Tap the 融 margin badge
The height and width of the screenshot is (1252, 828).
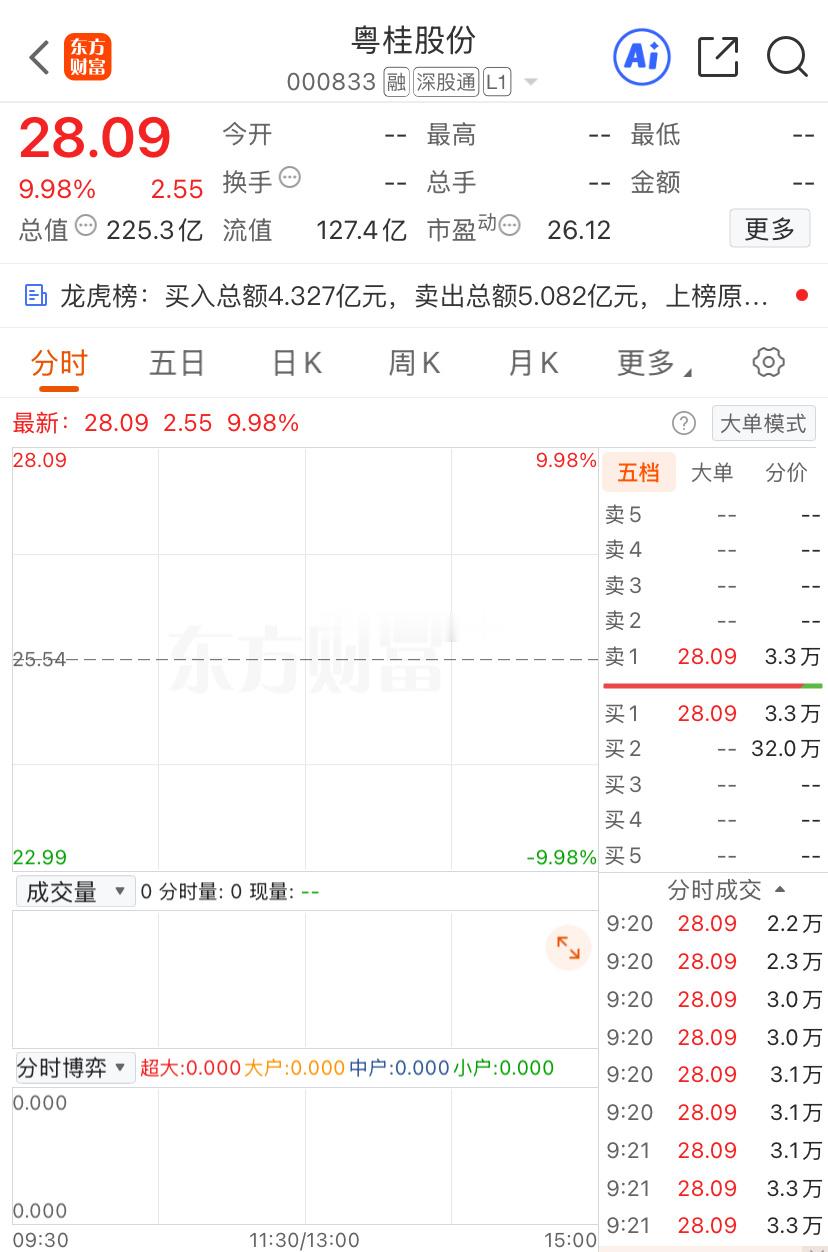pos(396,82)
